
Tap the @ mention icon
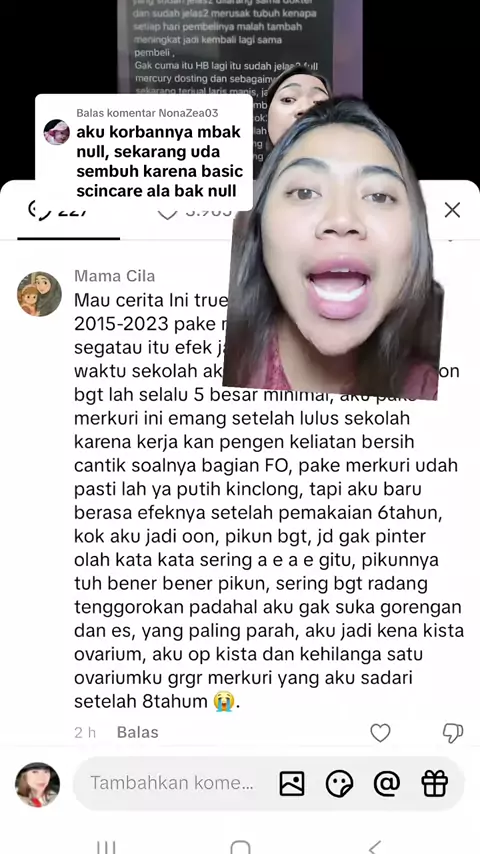387,784
